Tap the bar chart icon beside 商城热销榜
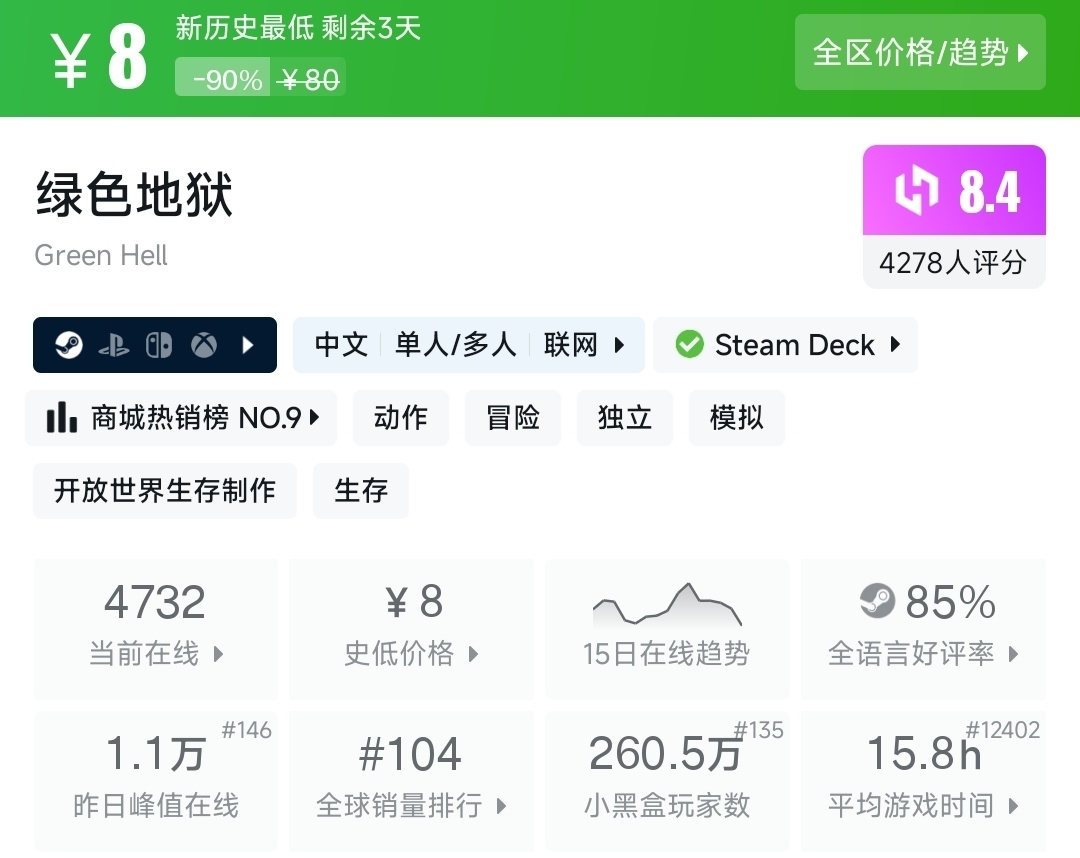 (x=62, y=417)
